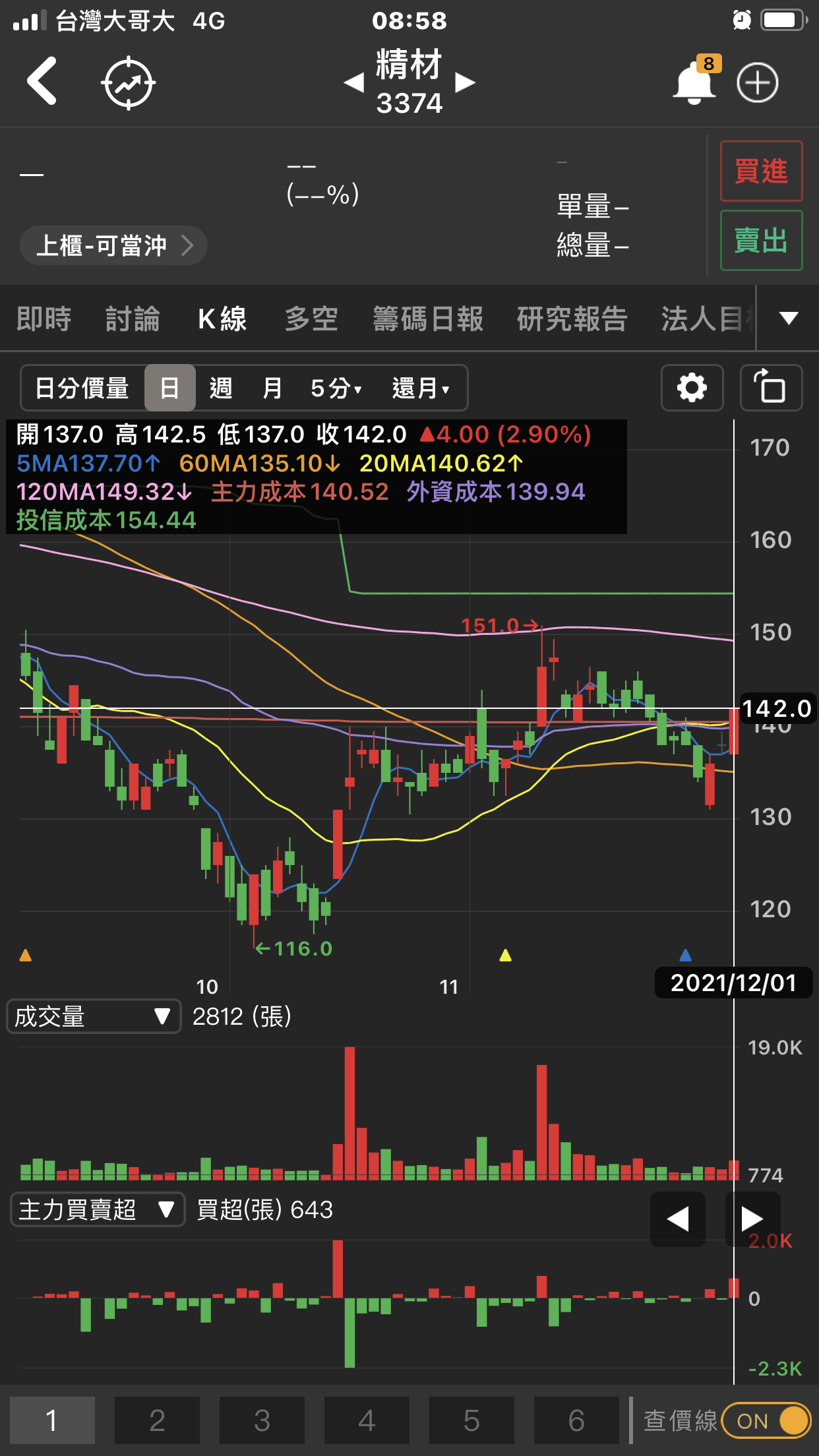Expand the tab list dropdown arrow

[788, 318]
